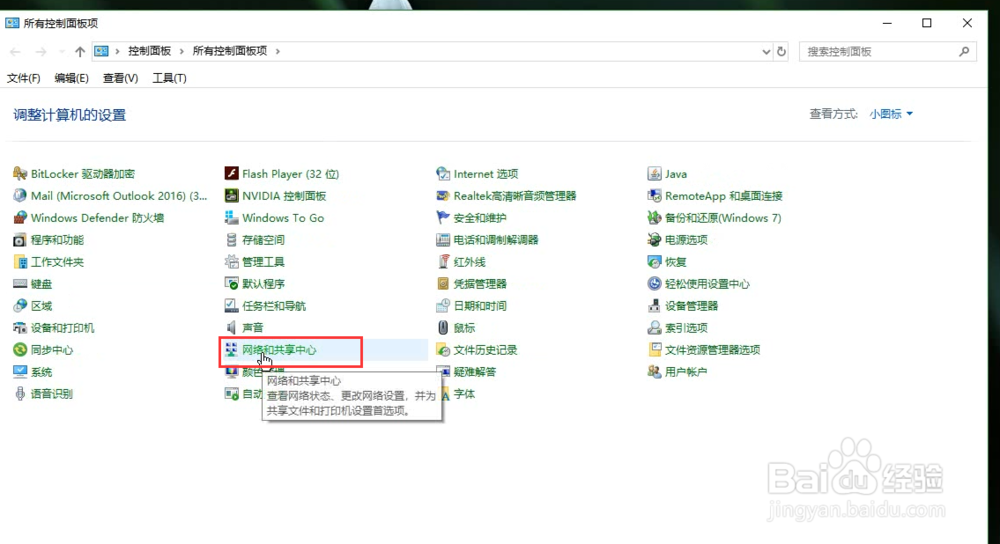Click the 日期和时间 clock icon
Screen dimensions: 1000x544
pos(443,305)
